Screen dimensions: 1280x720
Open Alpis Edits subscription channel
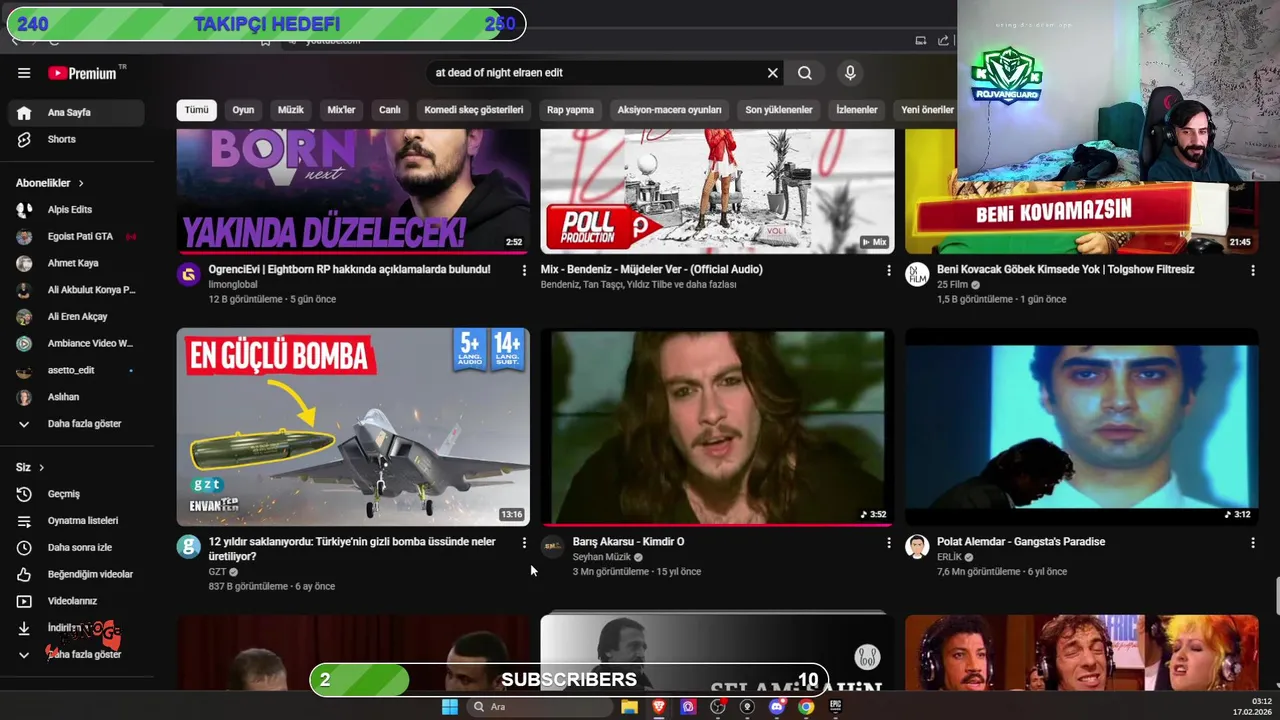click(x=76, y=210)
